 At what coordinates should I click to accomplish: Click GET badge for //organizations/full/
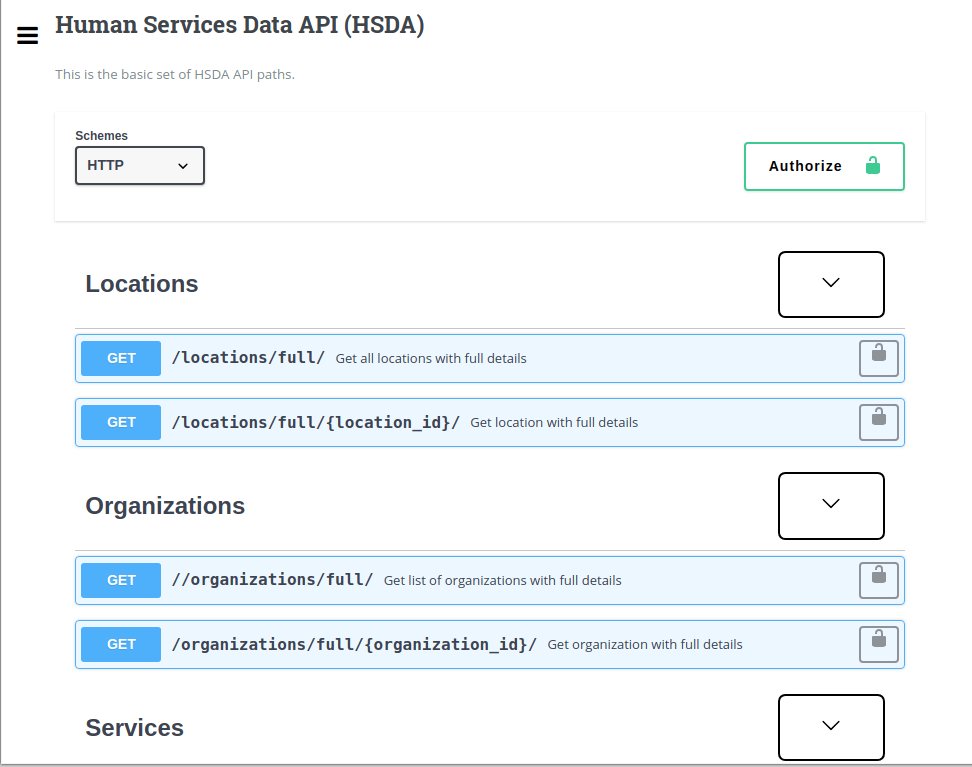(x=121, y=580)
